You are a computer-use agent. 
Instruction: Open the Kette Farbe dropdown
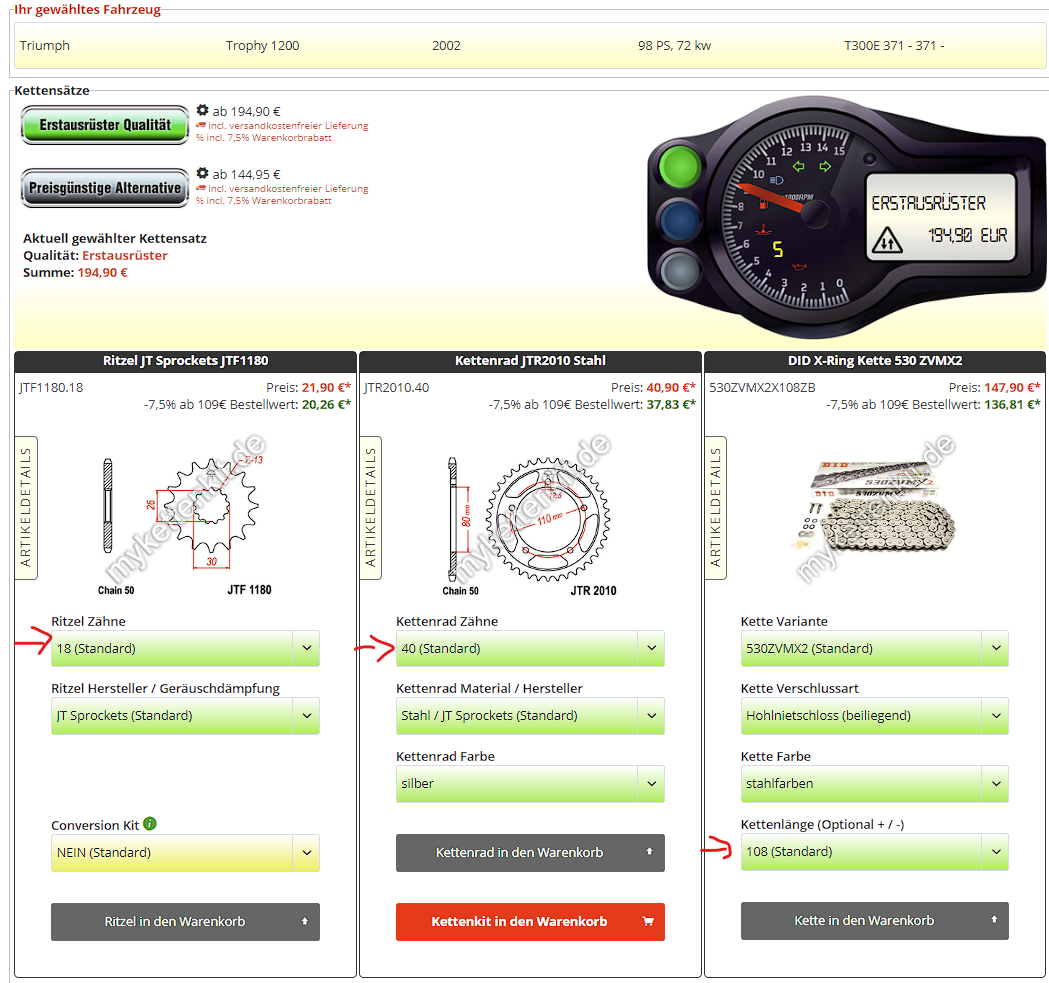(x=874, y=784)
